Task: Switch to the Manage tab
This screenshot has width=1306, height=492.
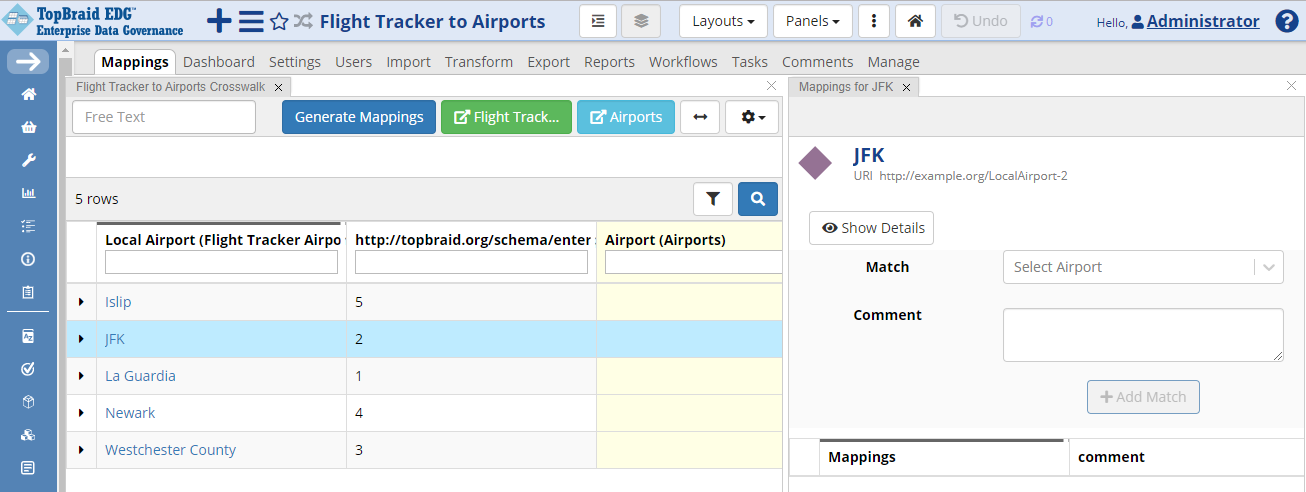Action: (894, 62)
